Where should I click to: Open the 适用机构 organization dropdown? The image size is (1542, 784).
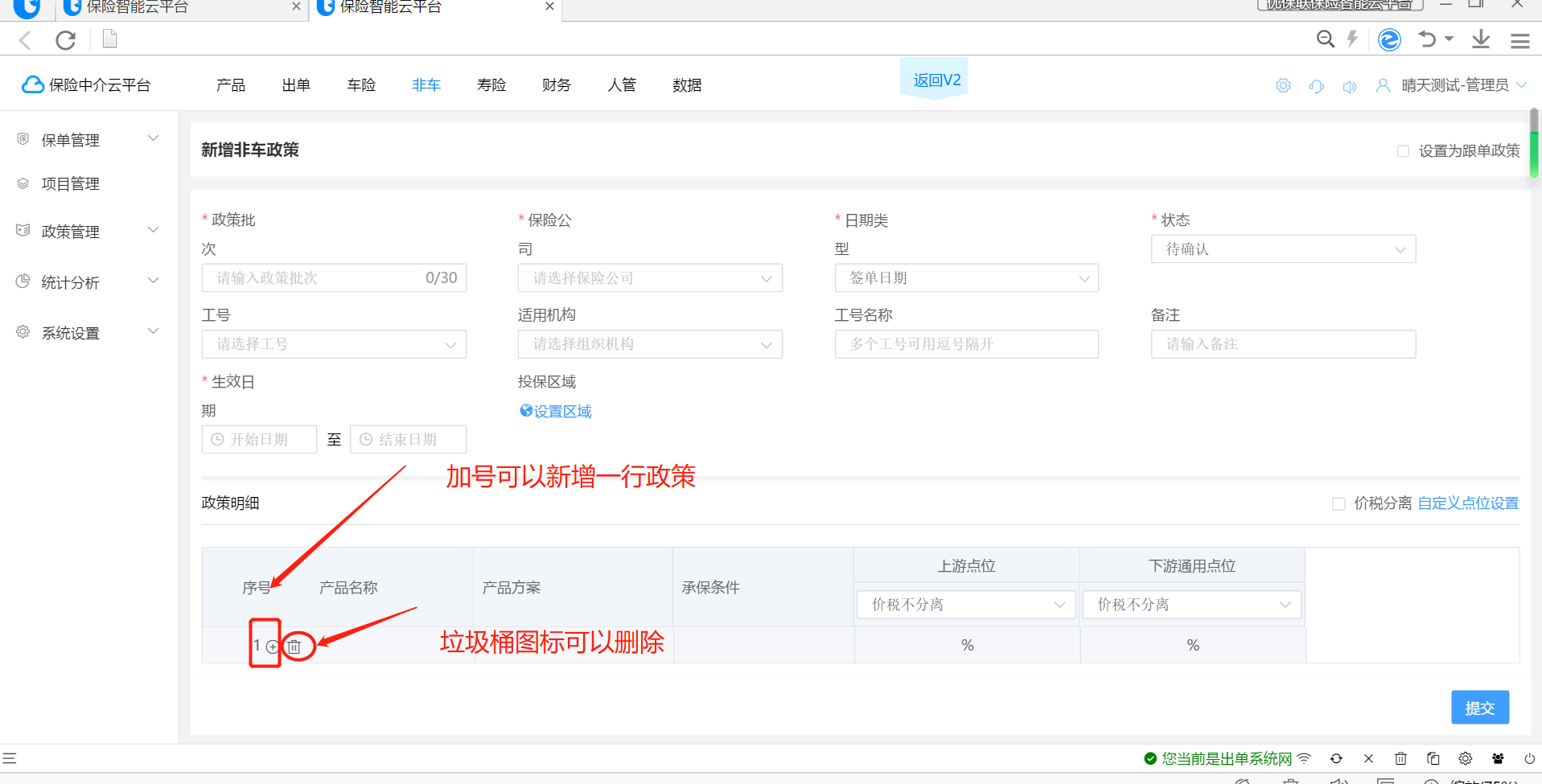[650, 344]
